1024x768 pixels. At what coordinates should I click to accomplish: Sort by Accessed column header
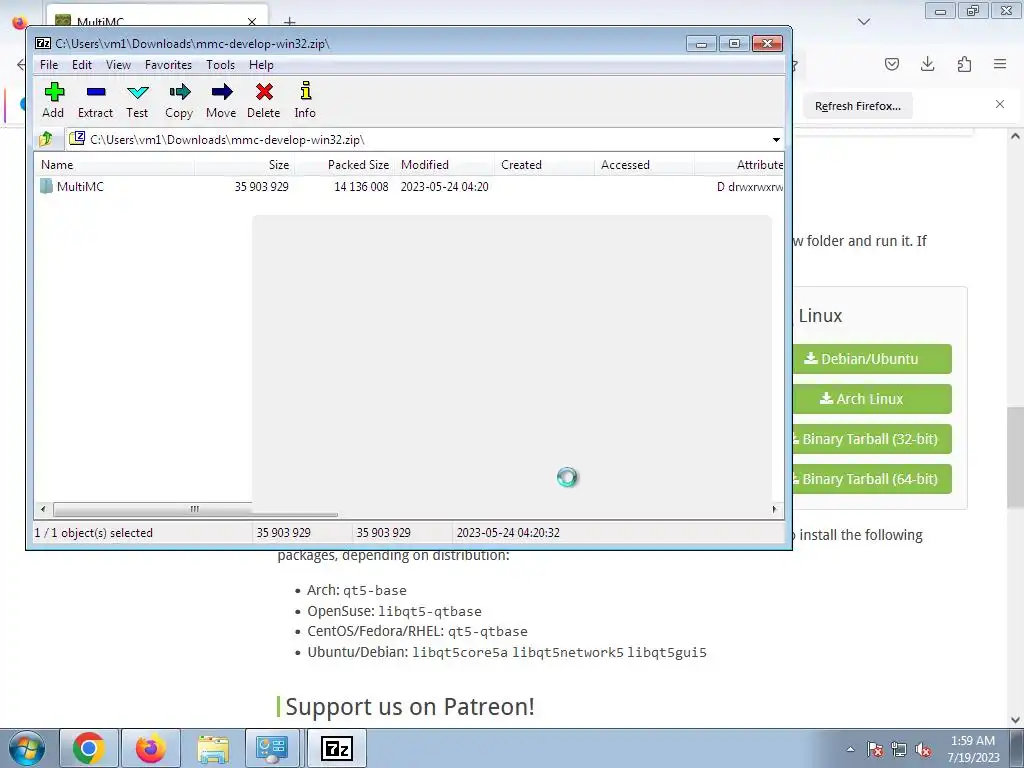point(644,165)
